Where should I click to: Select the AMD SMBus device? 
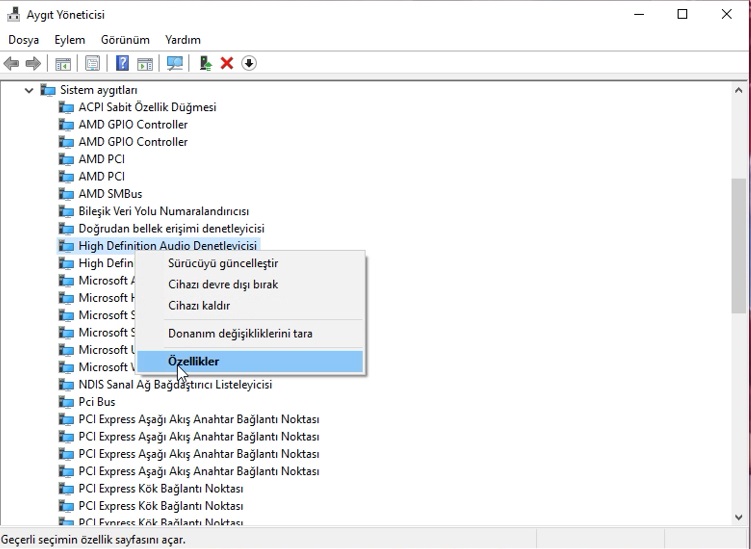point(110,194)
